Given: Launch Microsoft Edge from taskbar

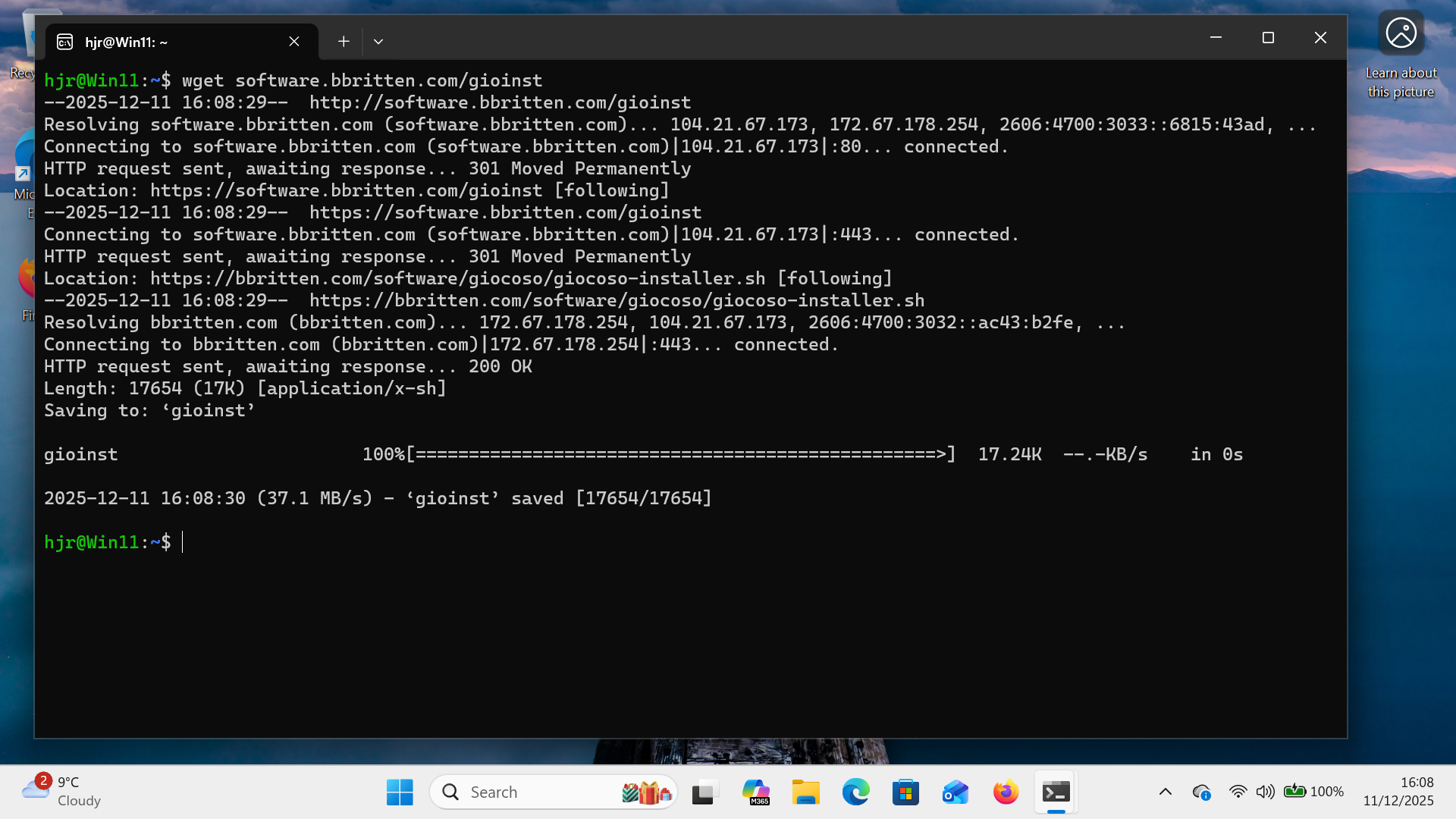Looking at the screenshot, I should point(855,792).
